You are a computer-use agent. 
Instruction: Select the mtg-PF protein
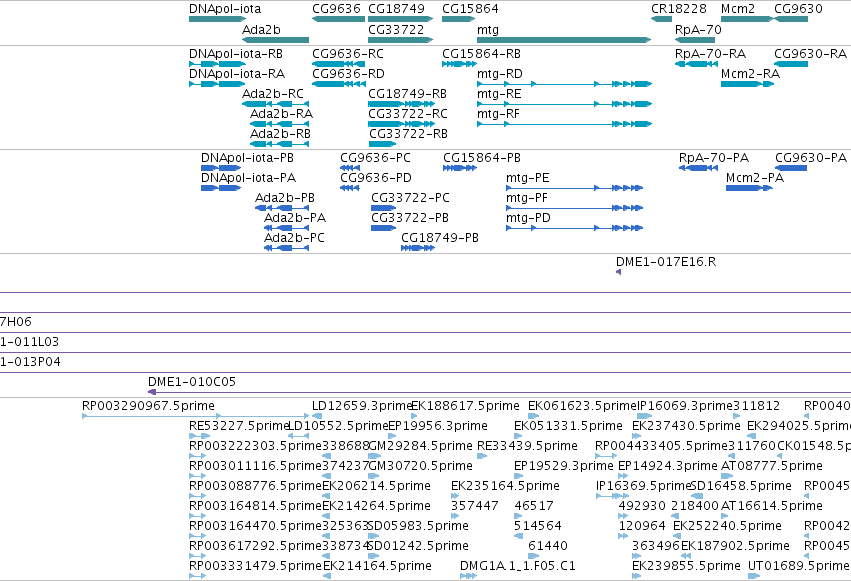(575, 208)
